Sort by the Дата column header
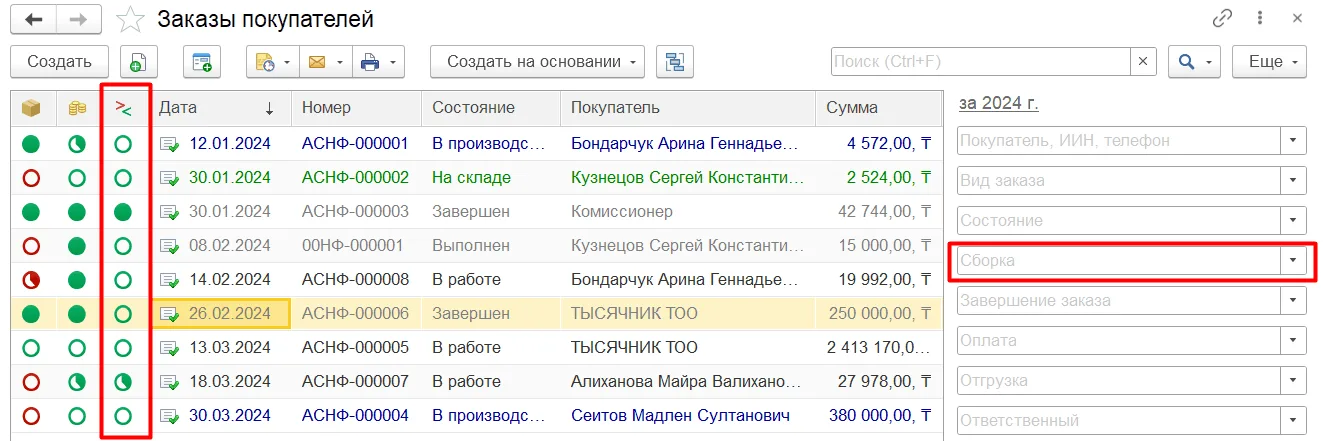 click(x=221, y=108)
